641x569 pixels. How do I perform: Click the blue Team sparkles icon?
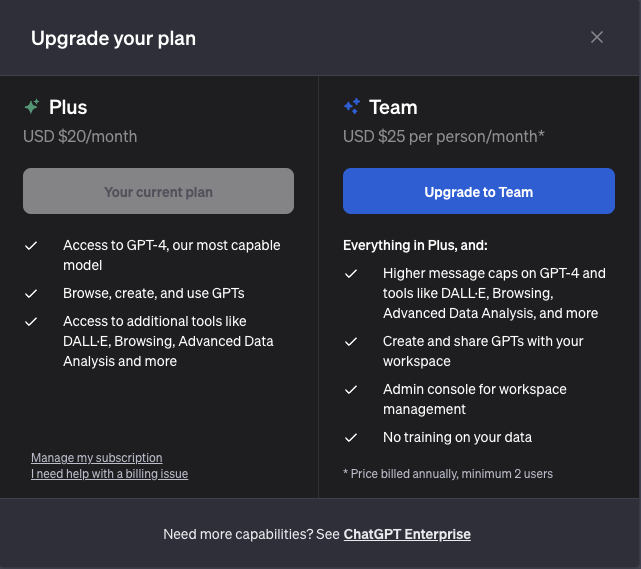[352, 106]
